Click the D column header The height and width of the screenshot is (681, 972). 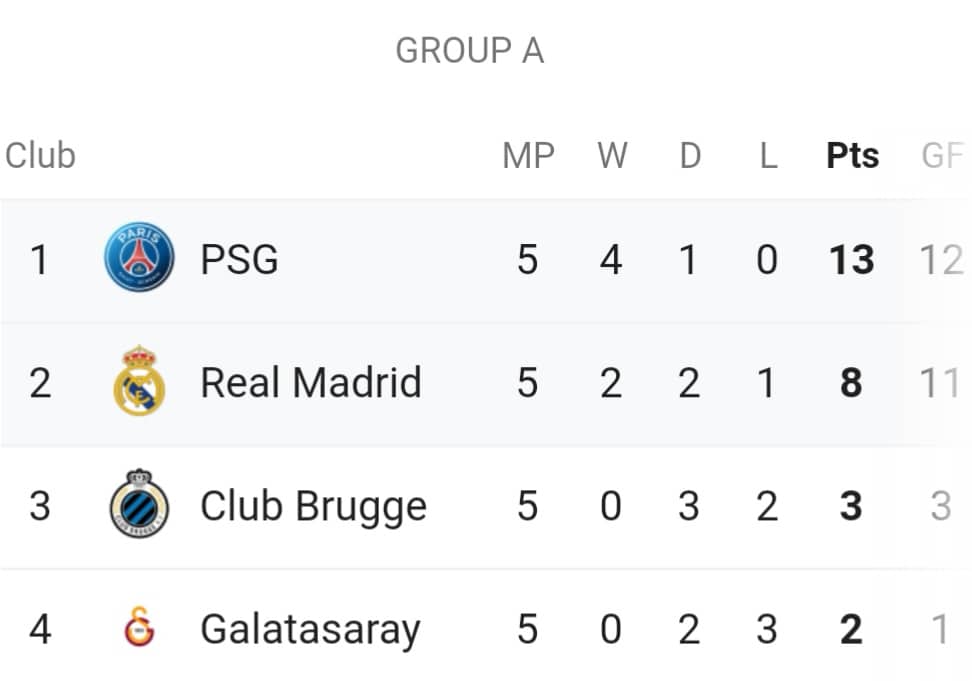tap(690, 156)
